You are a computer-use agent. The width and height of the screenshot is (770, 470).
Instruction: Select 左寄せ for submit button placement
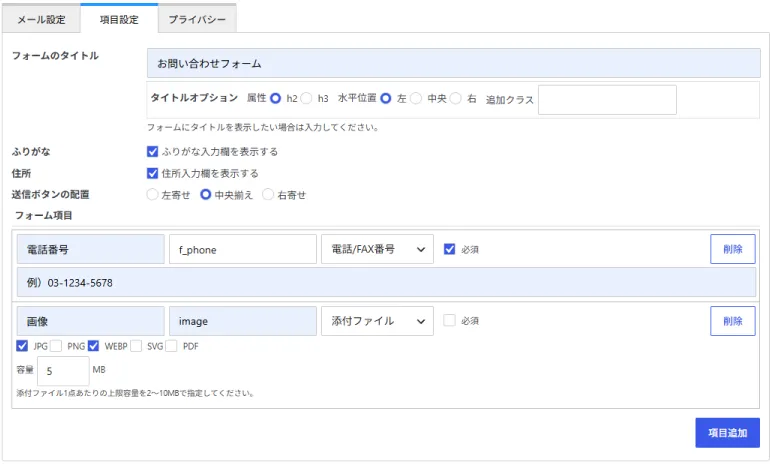152,194
